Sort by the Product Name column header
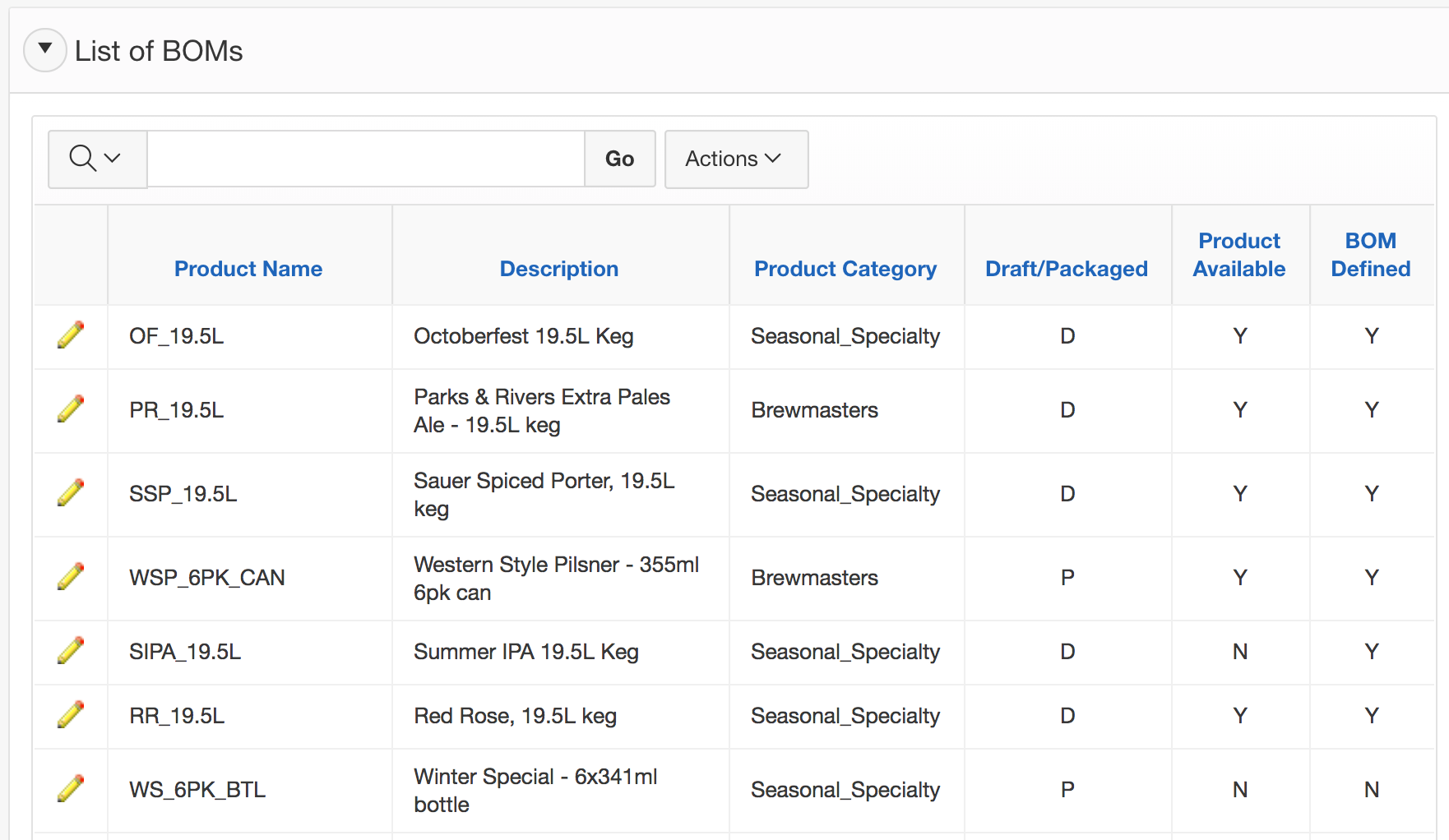This screenshot has width=1449, height=840. pos(248,269)
